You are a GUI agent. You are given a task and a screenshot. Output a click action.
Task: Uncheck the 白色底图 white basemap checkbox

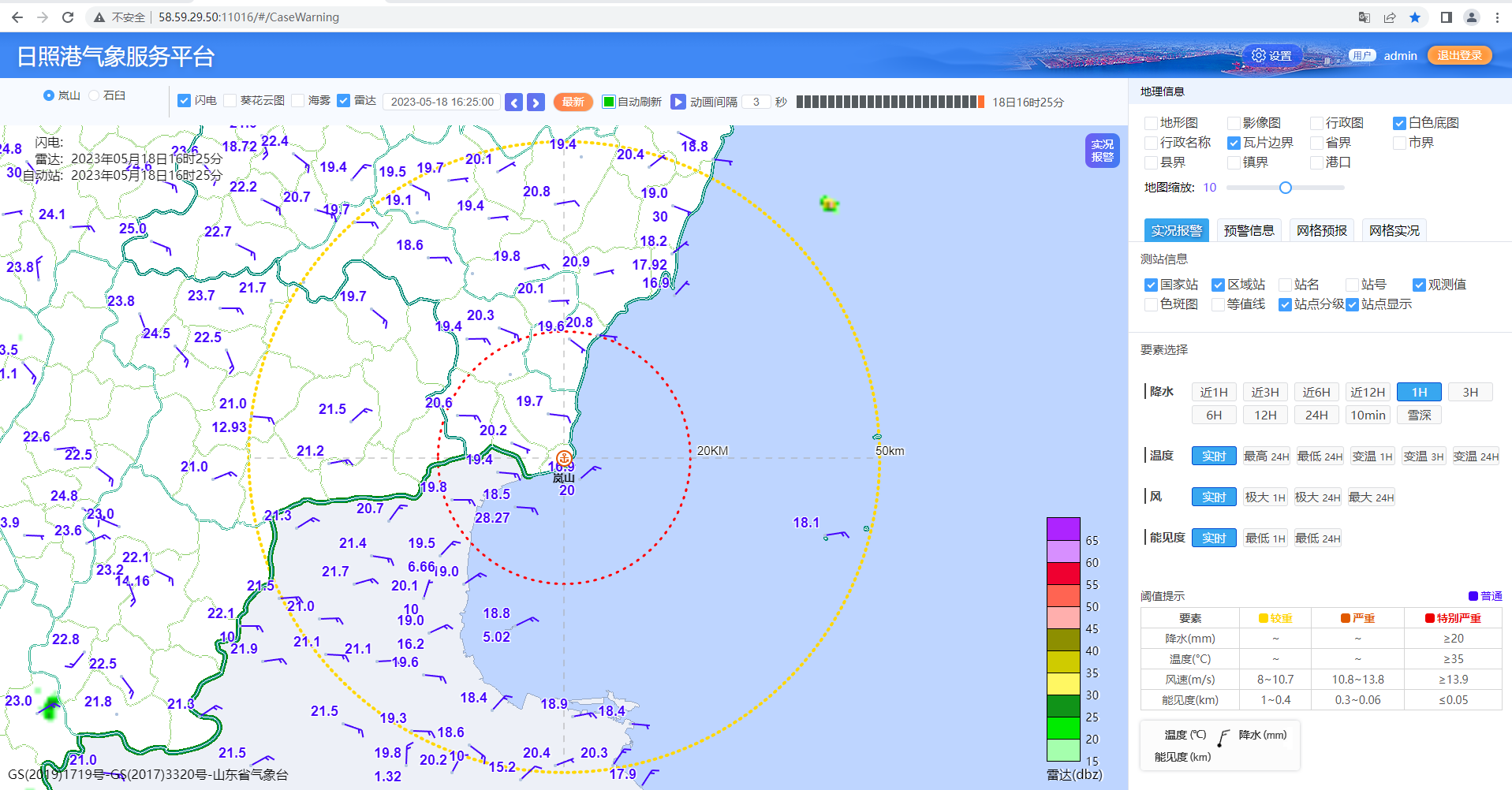pyautogui.click(x=1399, y=123)
